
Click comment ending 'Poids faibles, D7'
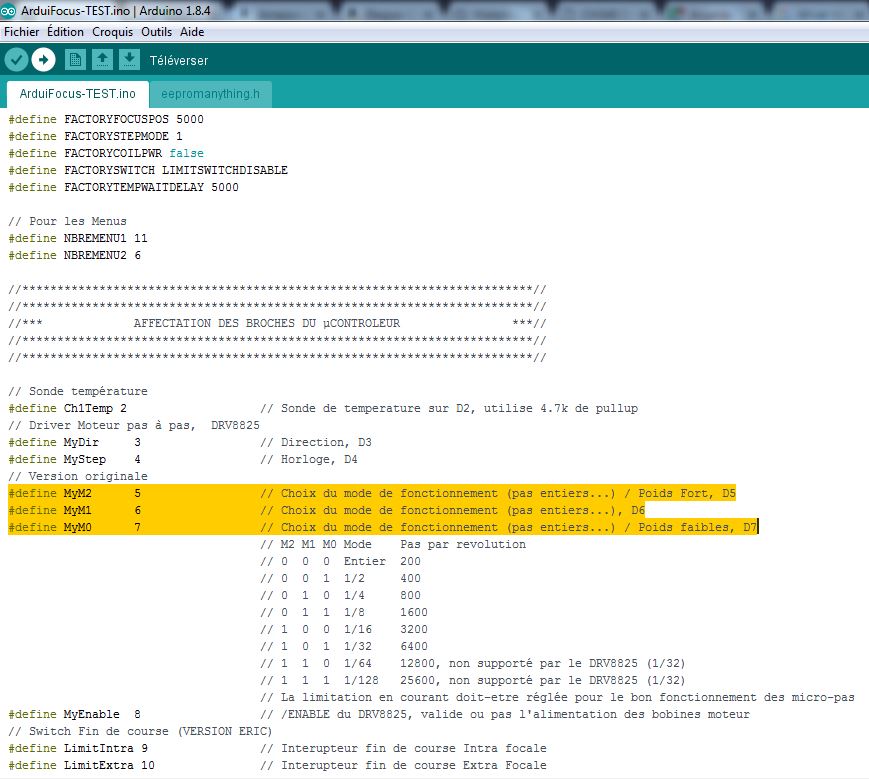pos(508,527)
